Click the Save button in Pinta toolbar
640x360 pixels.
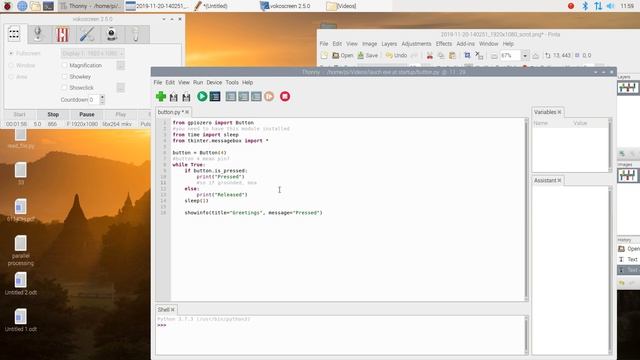coord(367,56)
